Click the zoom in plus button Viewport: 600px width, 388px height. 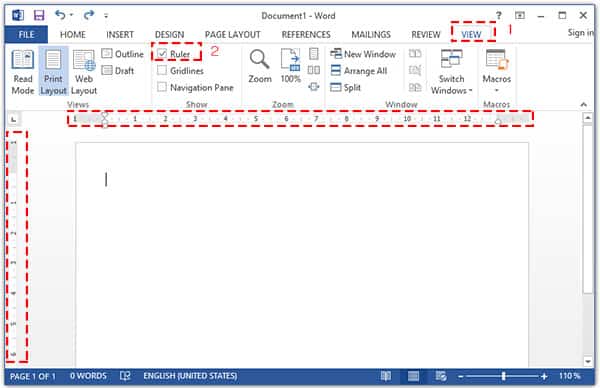(544, 377)
